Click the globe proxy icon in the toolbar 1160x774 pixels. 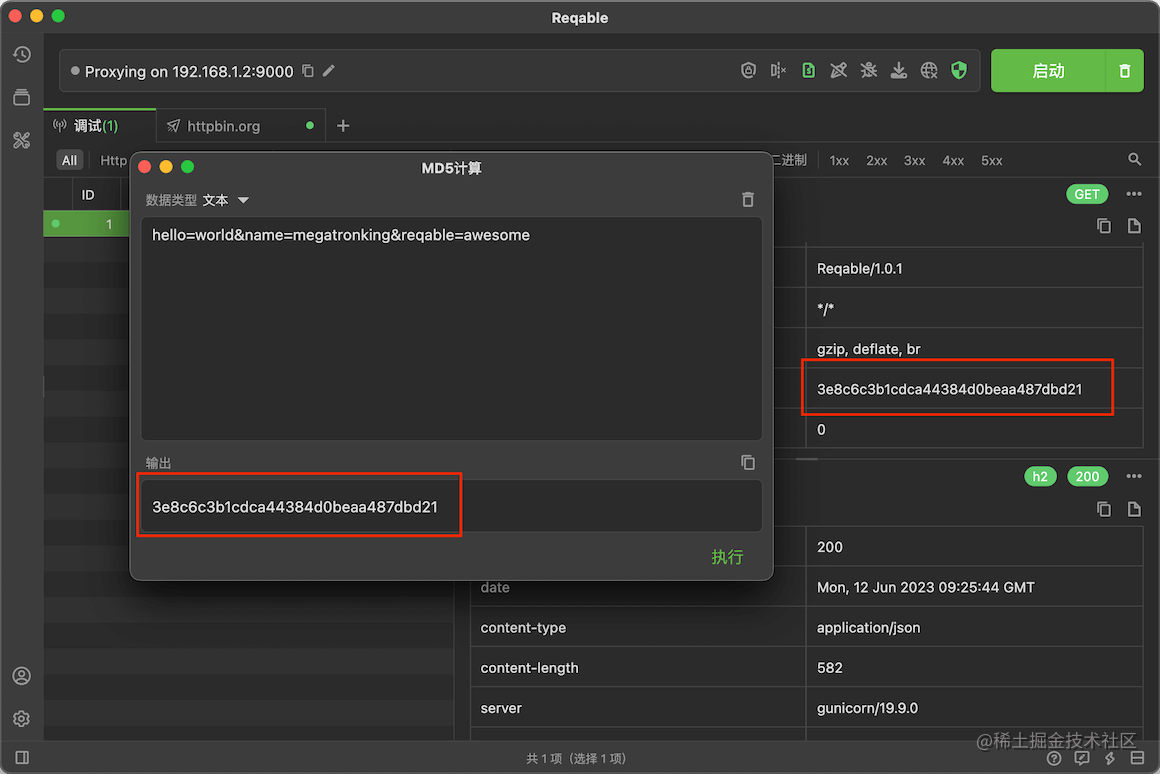point(928,70)
